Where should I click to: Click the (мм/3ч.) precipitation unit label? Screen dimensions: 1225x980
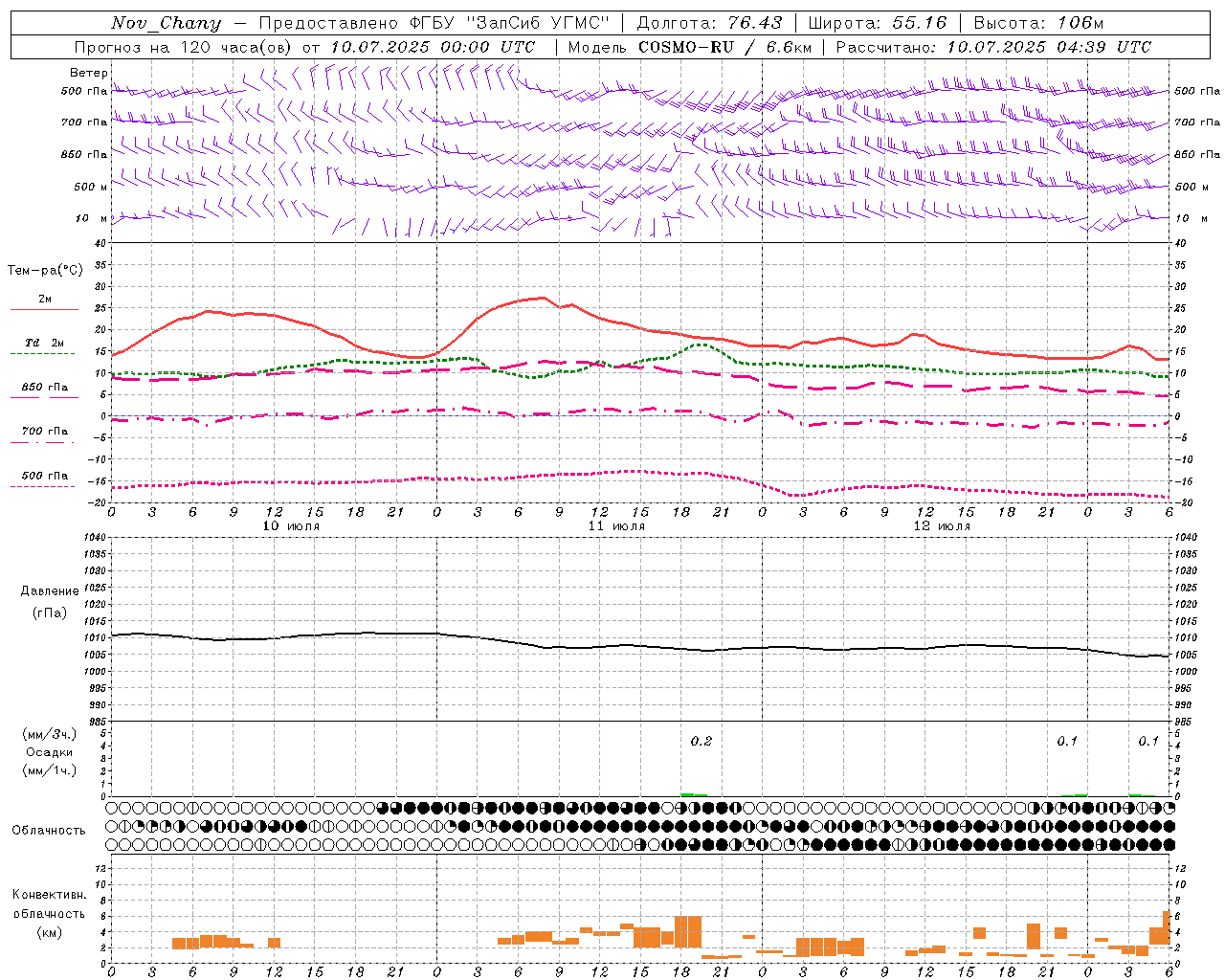point(50,735)
